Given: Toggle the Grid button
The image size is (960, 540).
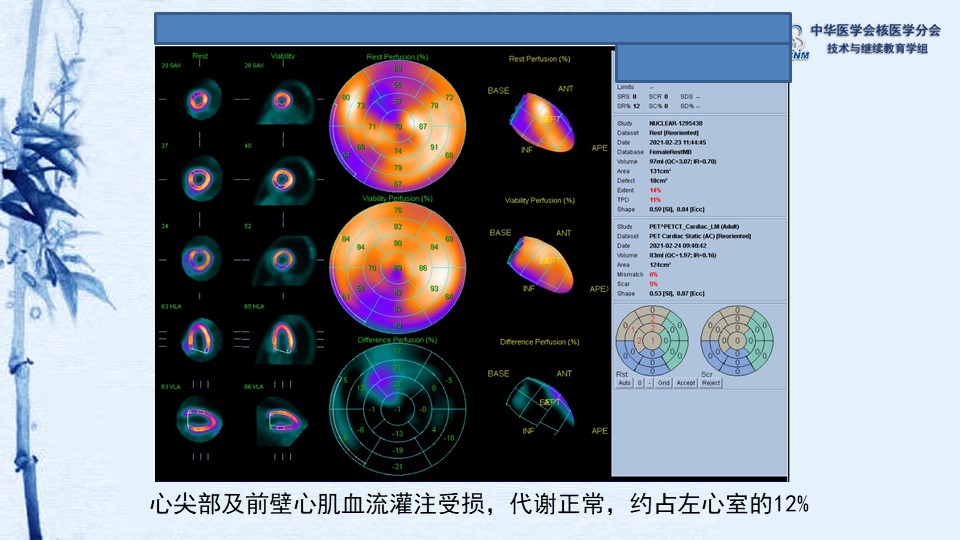Looking at the screenshot, I should (x=664, y=383).
